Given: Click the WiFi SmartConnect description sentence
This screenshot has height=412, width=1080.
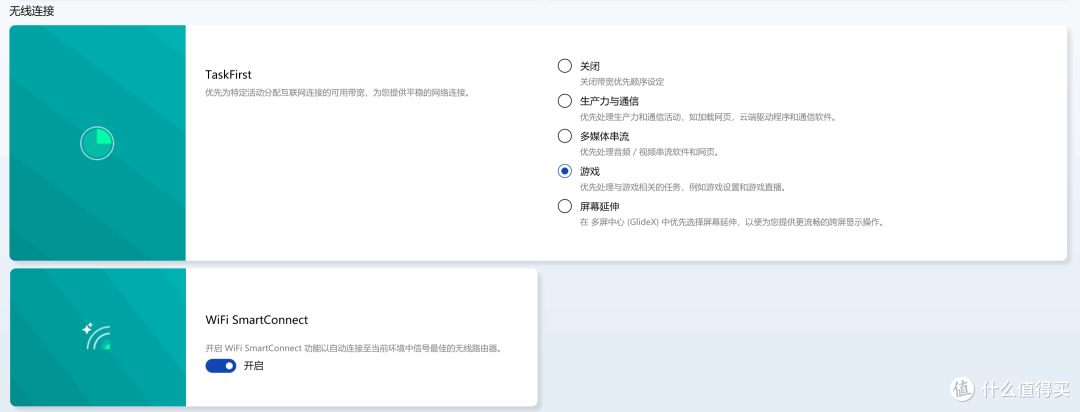Looking at the screenshot, I should [x=353, y=349].
